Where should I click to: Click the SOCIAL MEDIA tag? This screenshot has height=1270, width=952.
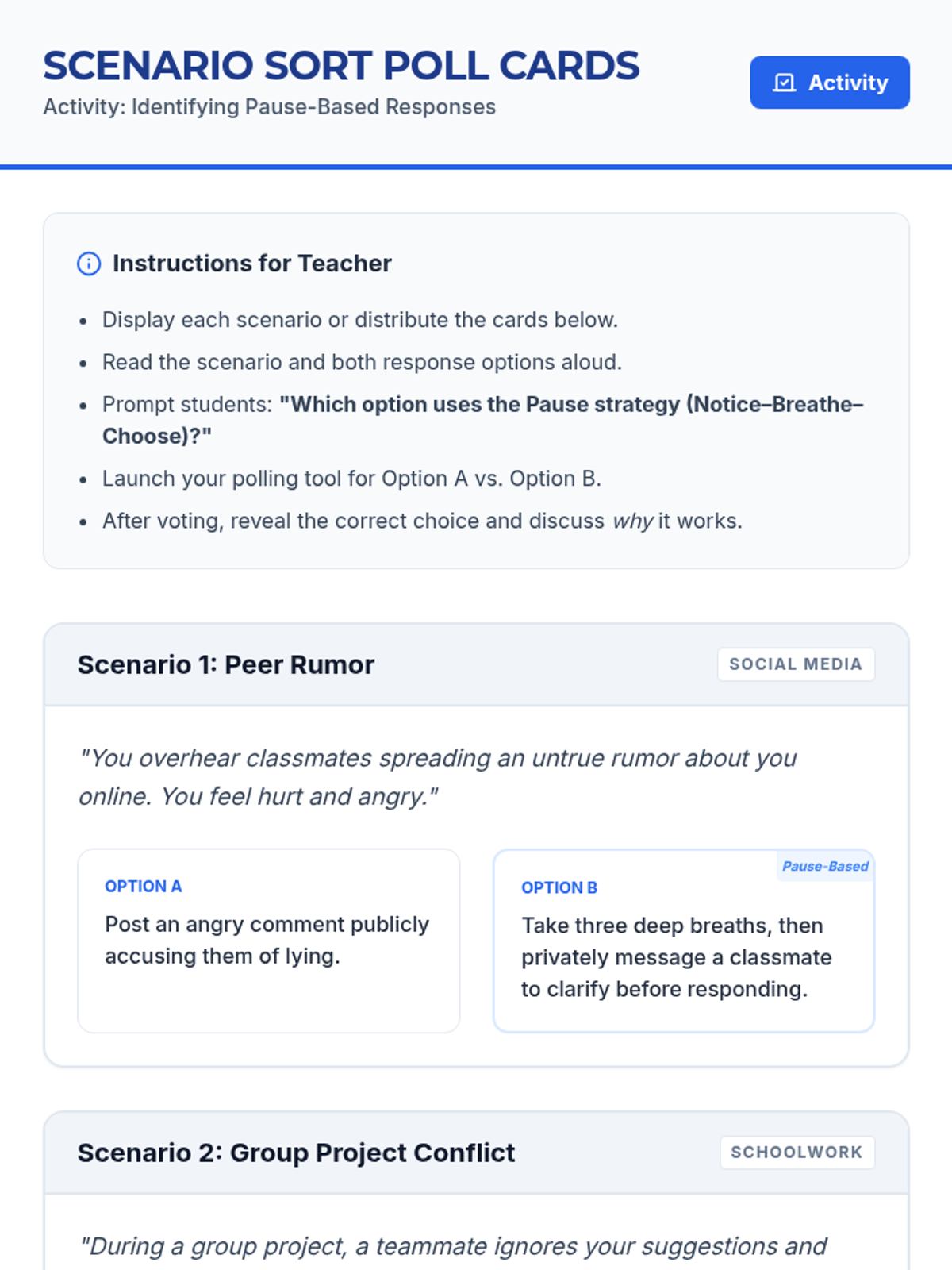pos(796,664)
